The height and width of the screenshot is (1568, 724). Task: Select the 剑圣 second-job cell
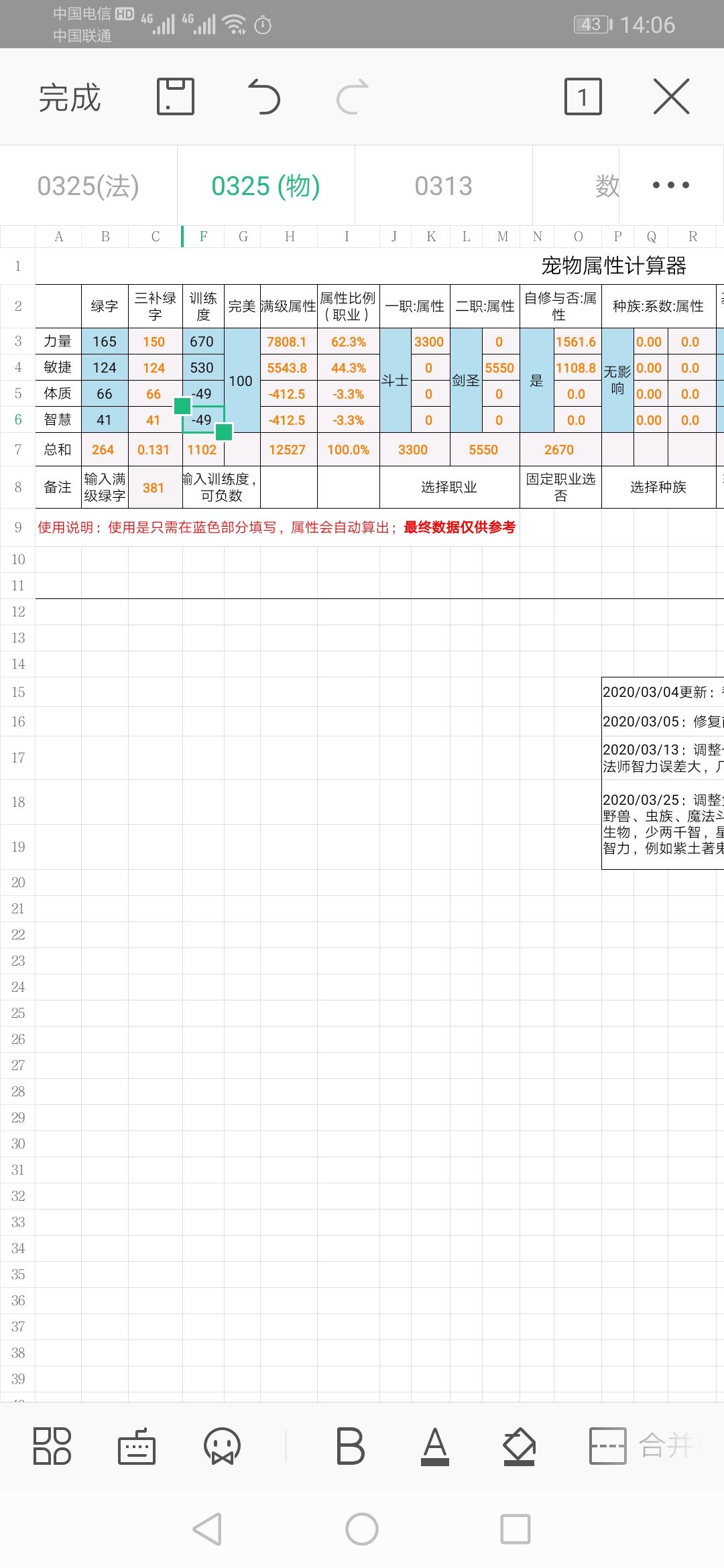(466, 380)
